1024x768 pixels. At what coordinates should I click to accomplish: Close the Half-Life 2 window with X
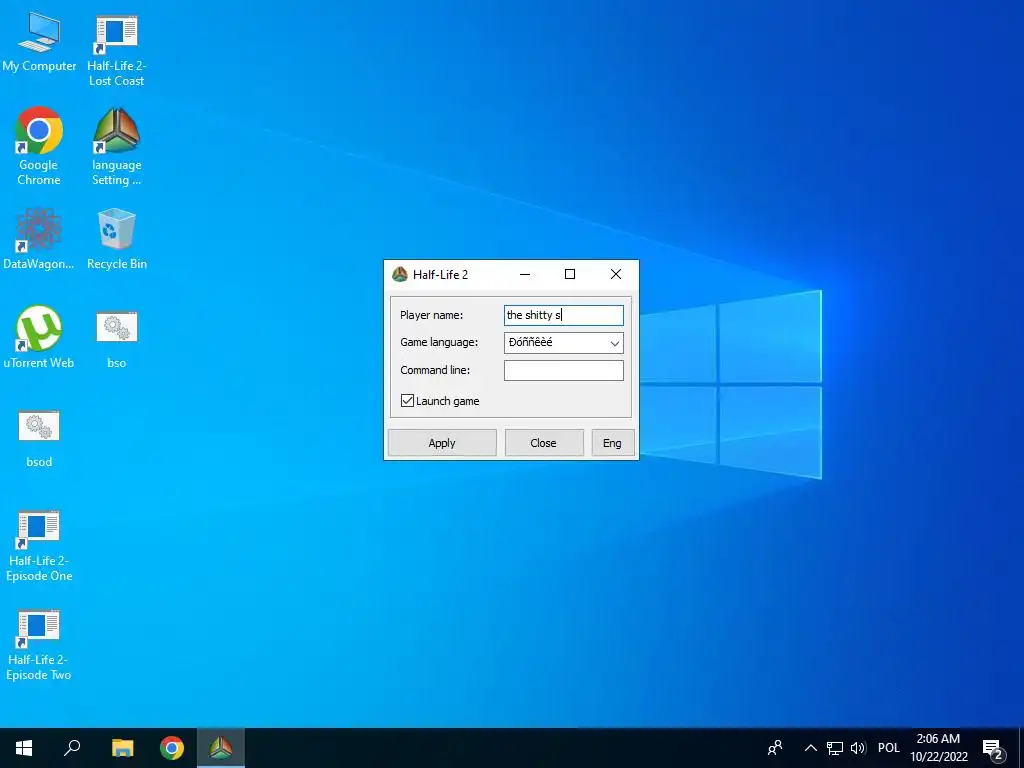point(616,274)
